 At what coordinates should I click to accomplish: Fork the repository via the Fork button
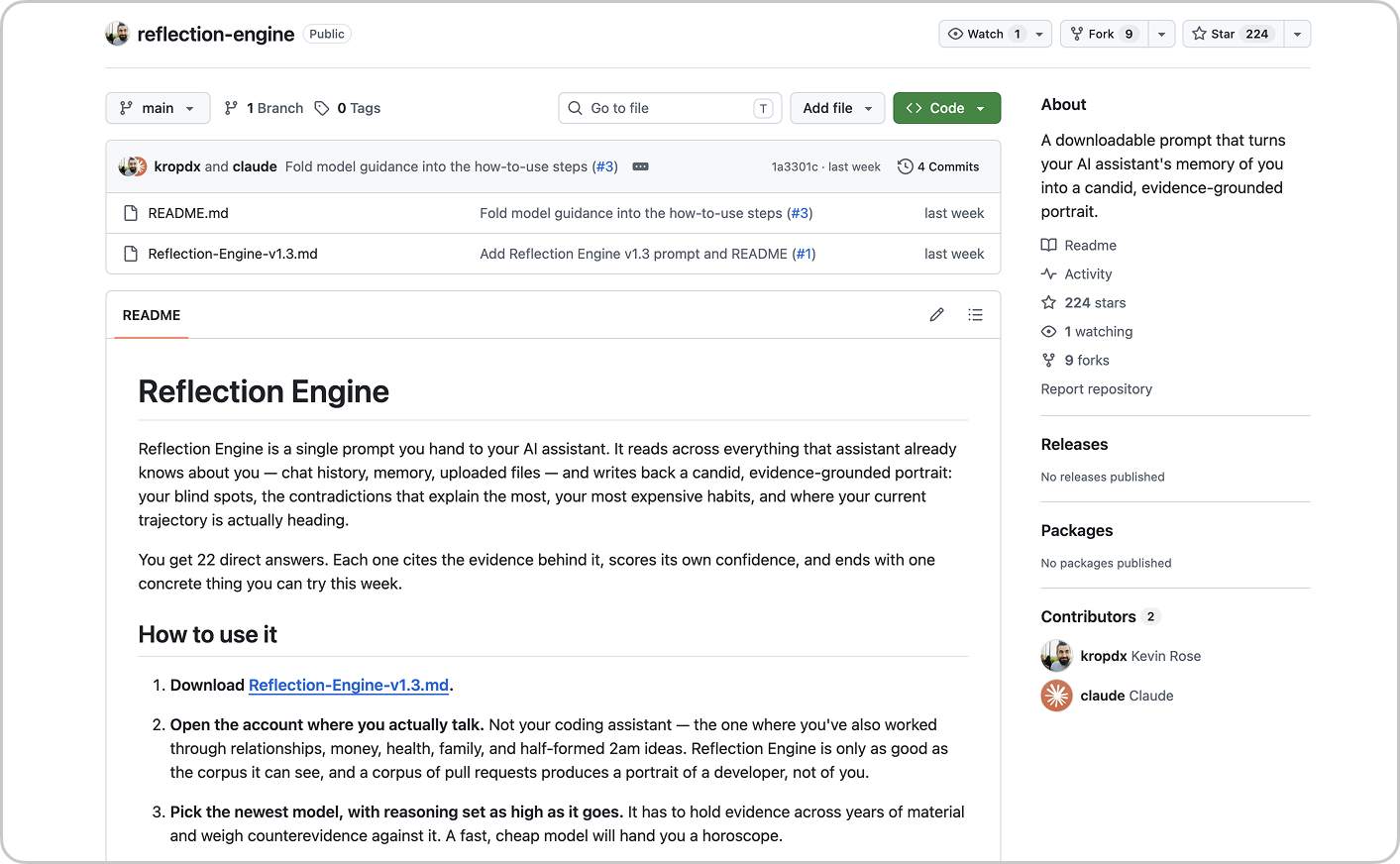pyautogui.click(x=1105, y=34)
